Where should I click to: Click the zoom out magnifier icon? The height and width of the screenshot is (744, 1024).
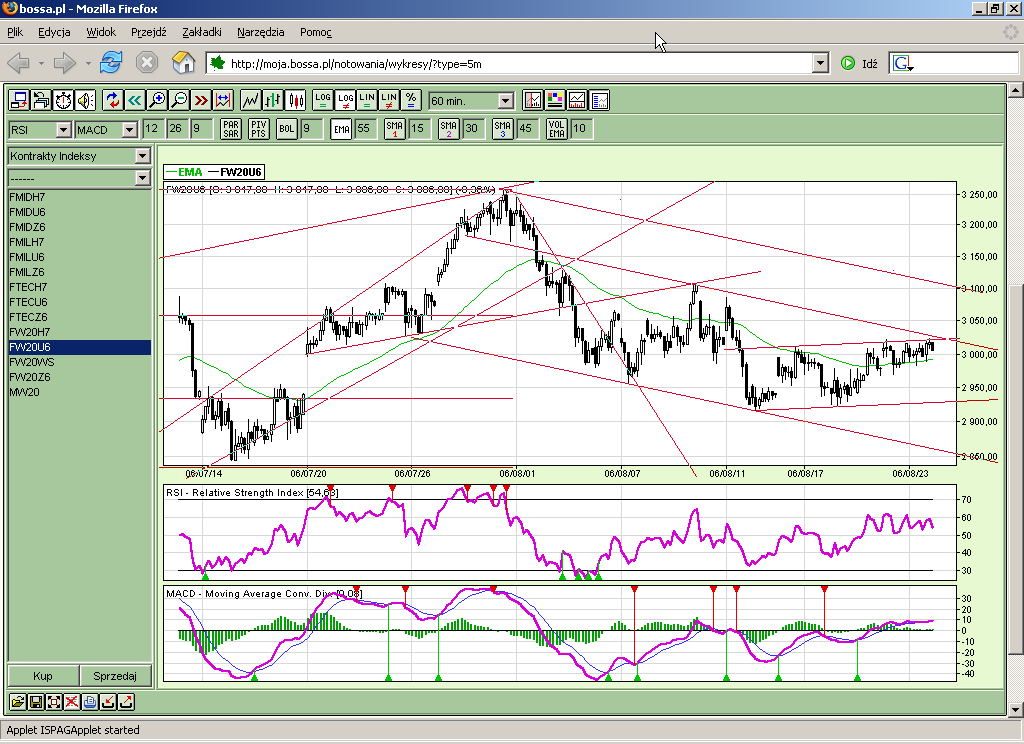click(179, 100)
